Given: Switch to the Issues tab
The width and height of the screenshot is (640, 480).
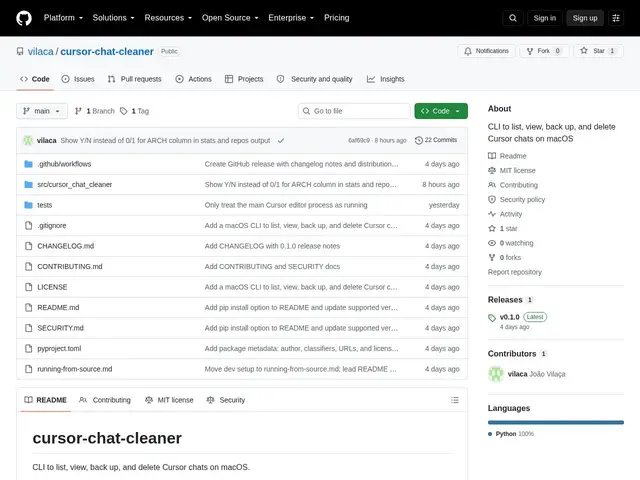Looking at the screenshot, I should point(78,79).
